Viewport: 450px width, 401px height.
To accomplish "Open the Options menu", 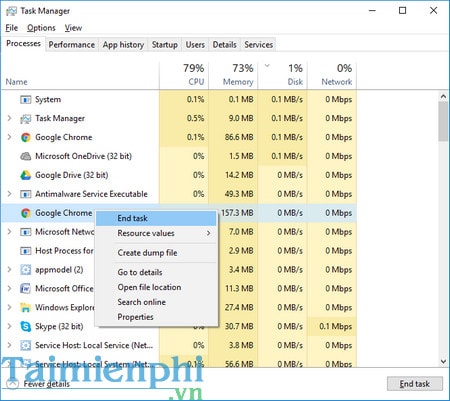I will click(41, 28).
